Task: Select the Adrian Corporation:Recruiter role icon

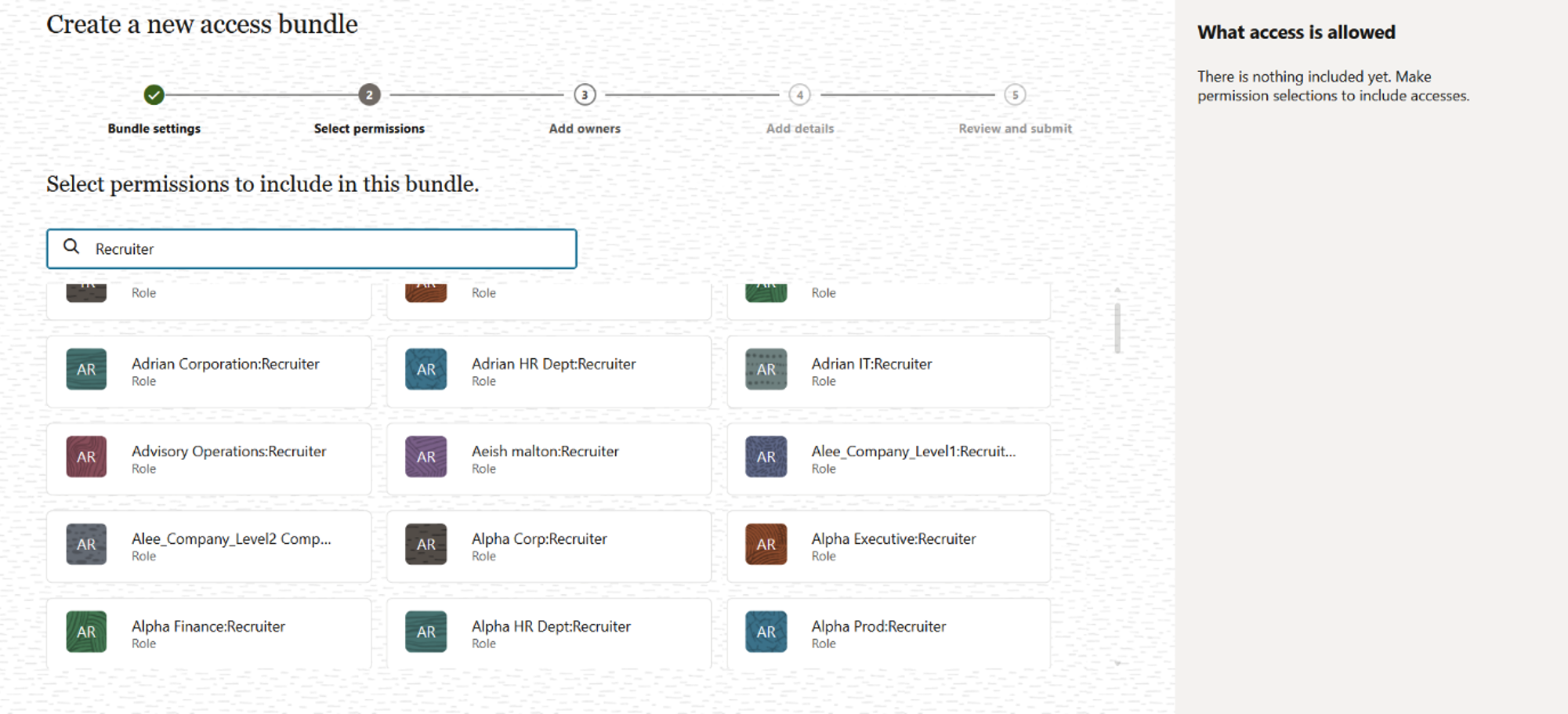Action: (x=86, y=369)
